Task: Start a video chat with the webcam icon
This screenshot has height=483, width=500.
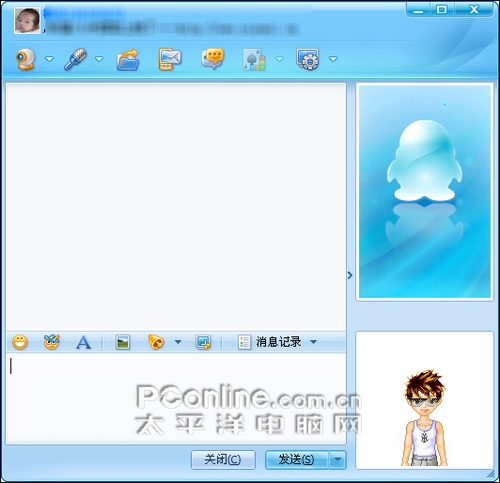Action: coord(26,59)
